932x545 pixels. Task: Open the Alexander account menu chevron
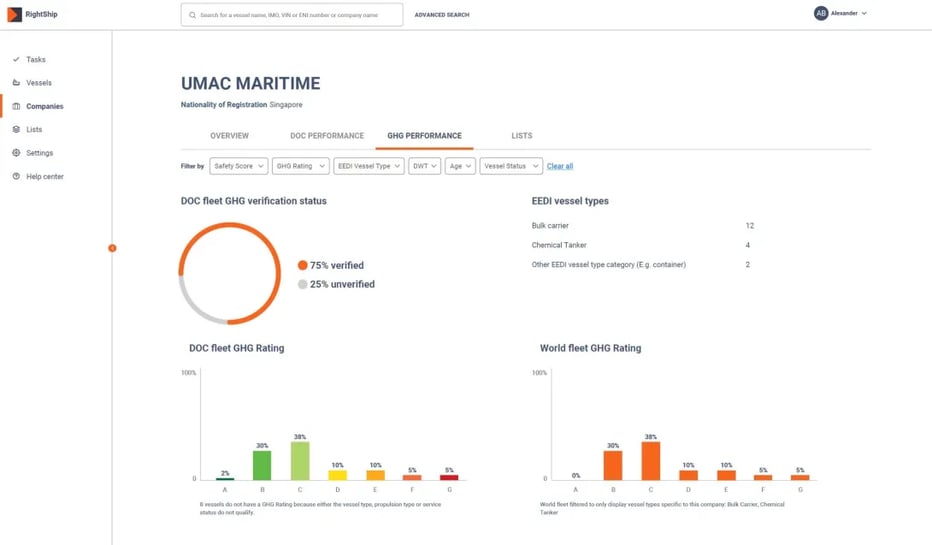click(864, 13)
